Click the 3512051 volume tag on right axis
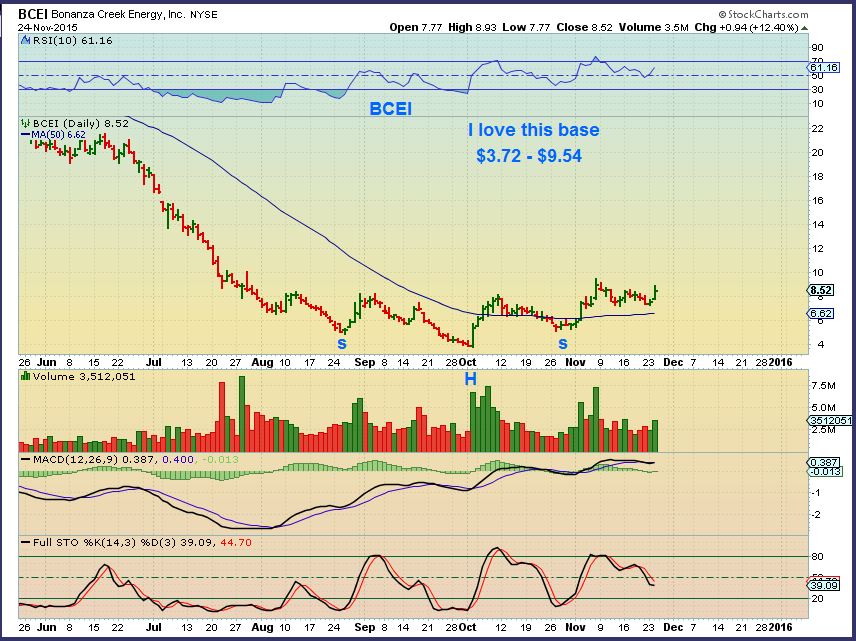This screenshot has width=856, height=641. click(830, 420)
